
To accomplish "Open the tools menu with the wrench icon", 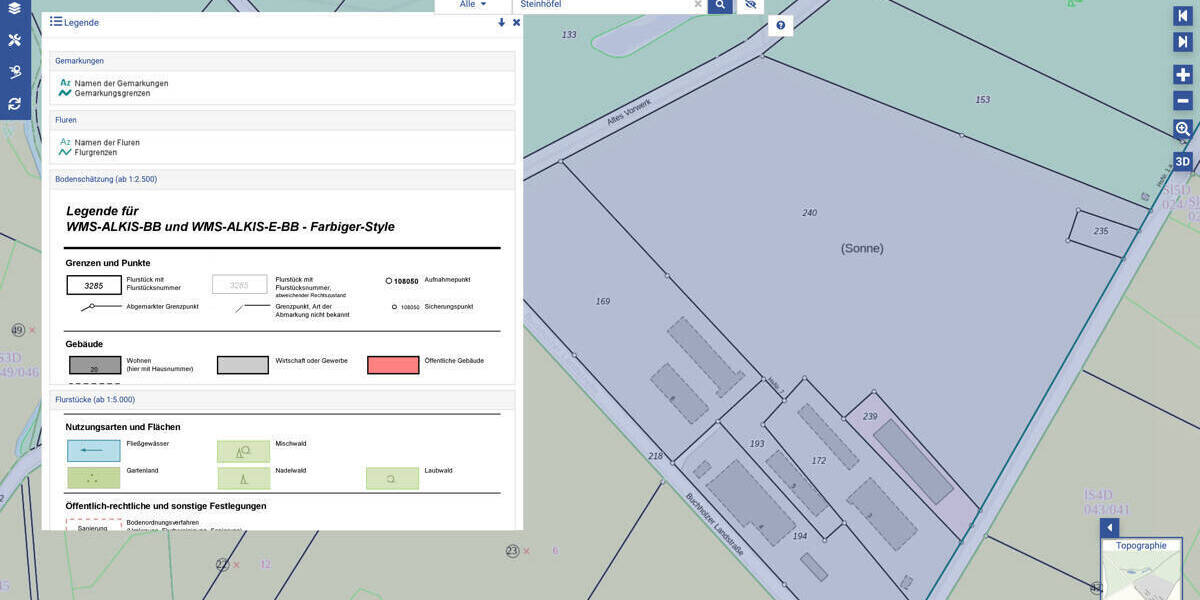I will (x=14, y=40).
